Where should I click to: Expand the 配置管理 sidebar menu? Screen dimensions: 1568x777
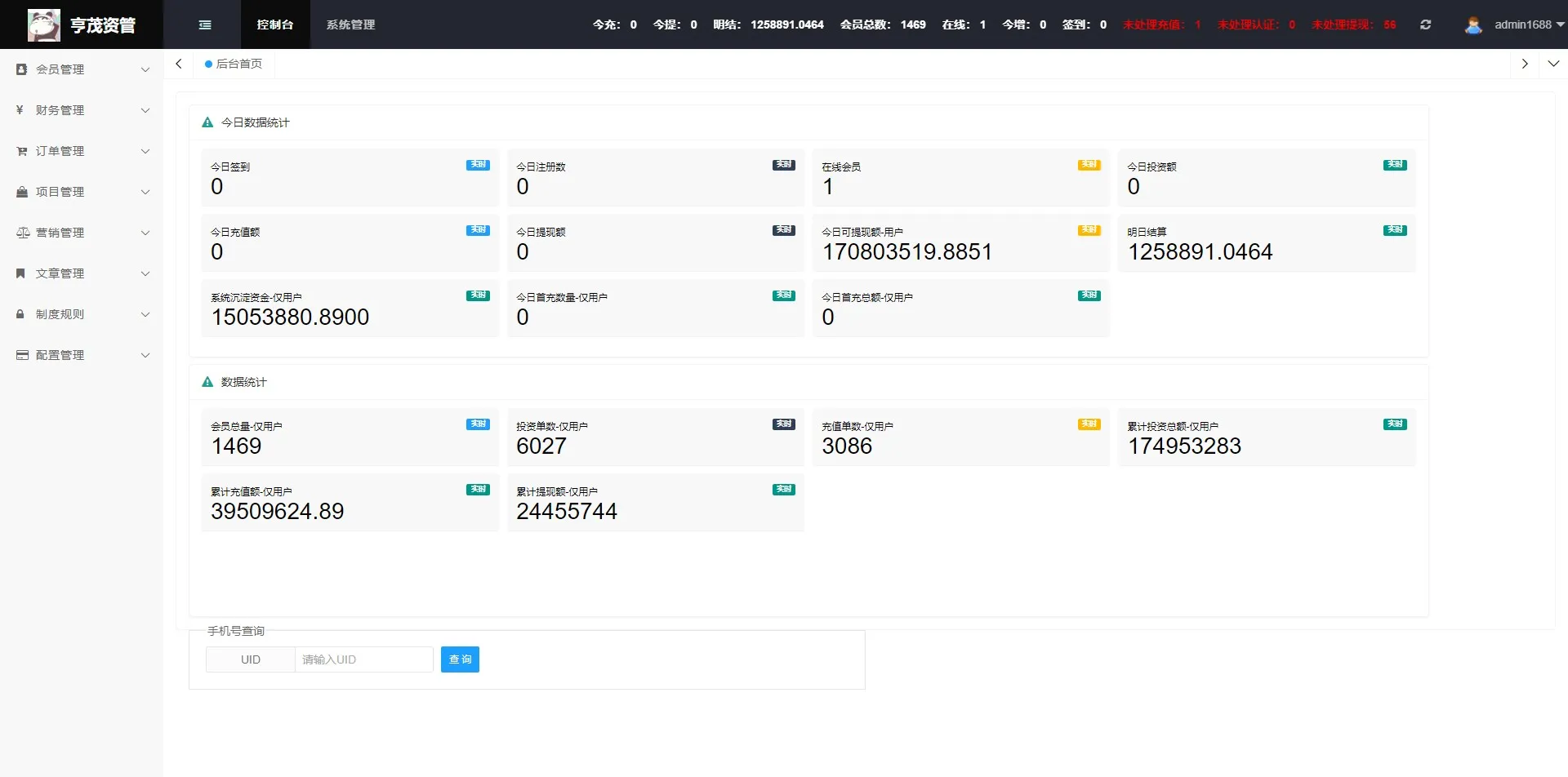click(x=82, y=355)
